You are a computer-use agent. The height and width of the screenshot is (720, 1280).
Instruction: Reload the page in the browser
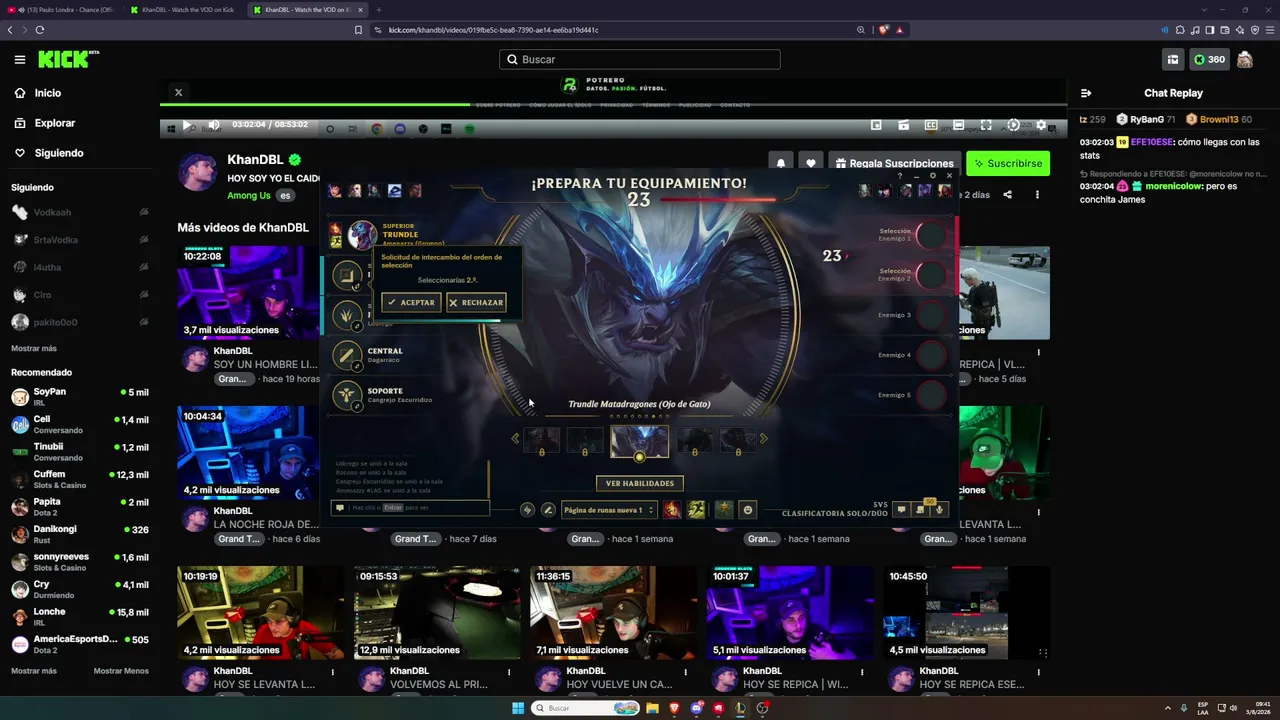[x=40, y=30]
